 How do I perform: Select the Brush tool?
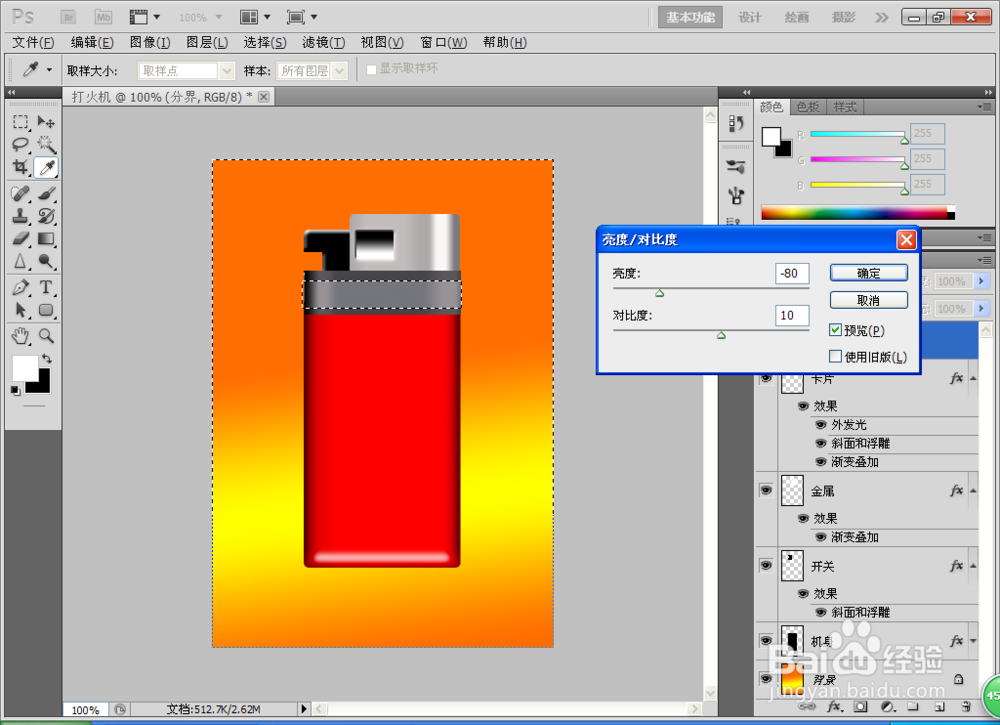coord(46,193)
